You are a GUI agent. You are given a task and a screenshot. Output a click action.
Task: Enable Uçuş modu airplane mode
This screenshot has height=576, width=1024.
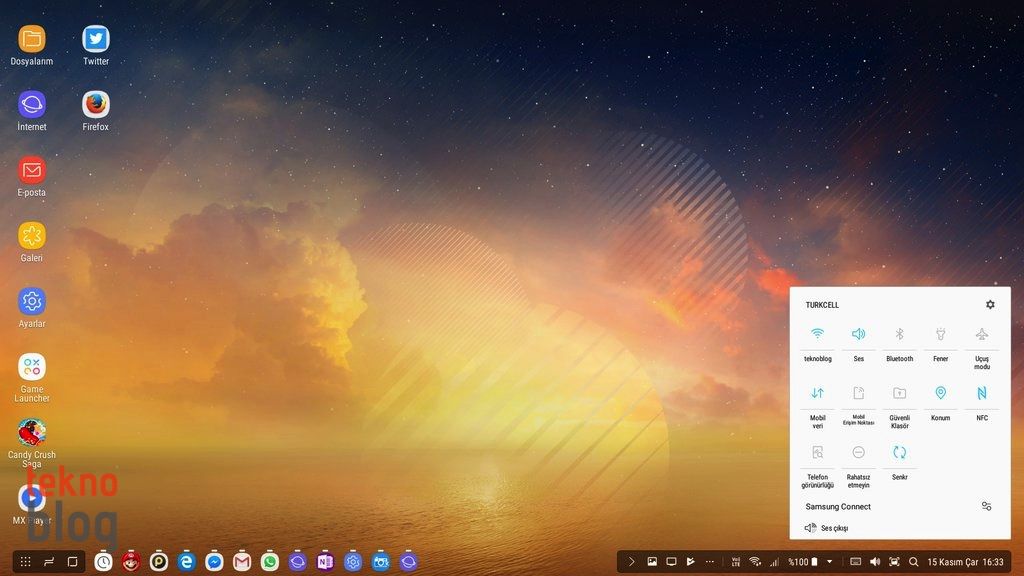pyautogui.click(x=981, y=335)
